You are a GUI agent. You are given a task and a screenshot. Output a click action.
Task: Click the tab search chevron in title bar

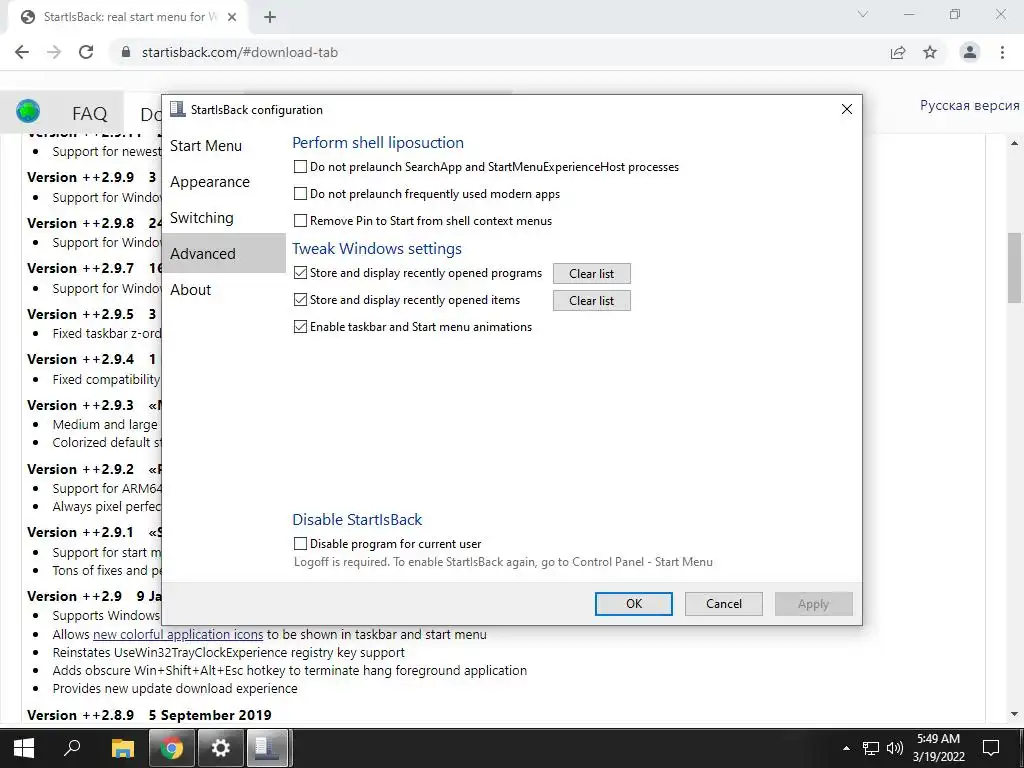click(863, 14)
